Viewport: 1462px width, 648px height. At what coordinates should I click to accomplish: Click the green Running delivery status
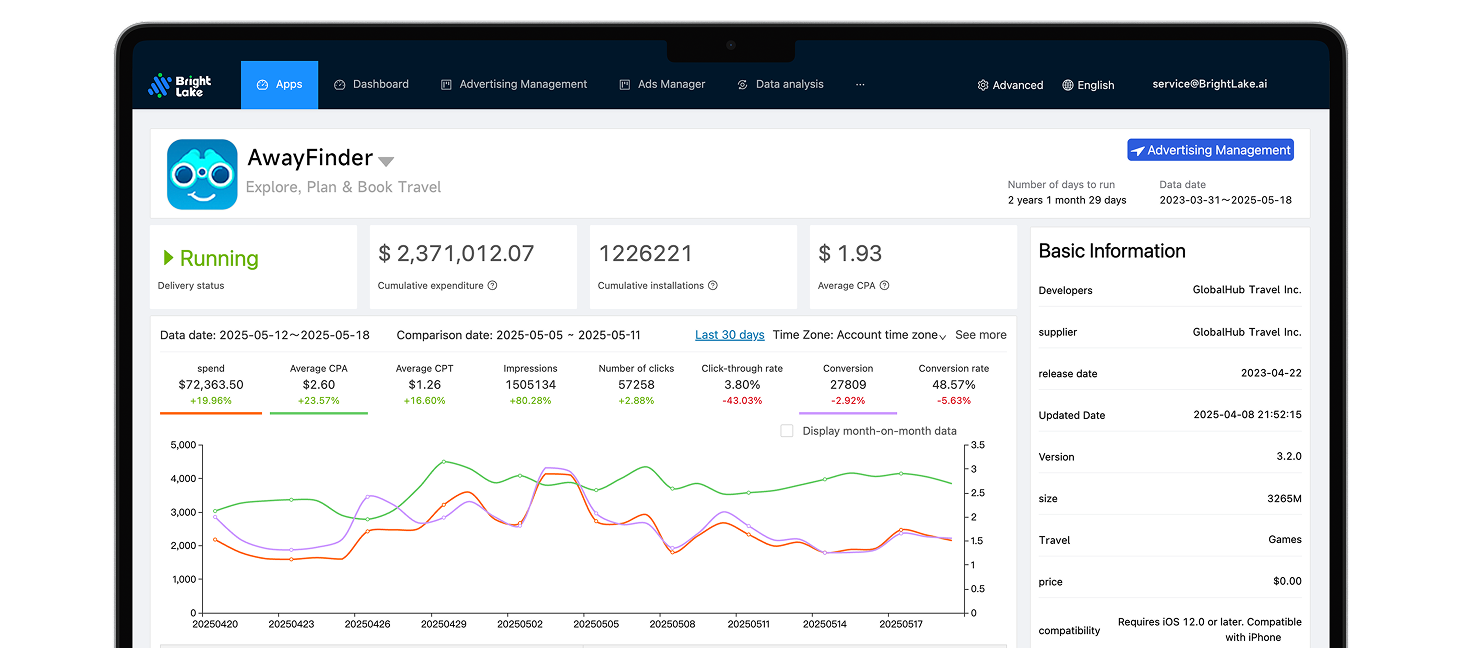(211, 258)
